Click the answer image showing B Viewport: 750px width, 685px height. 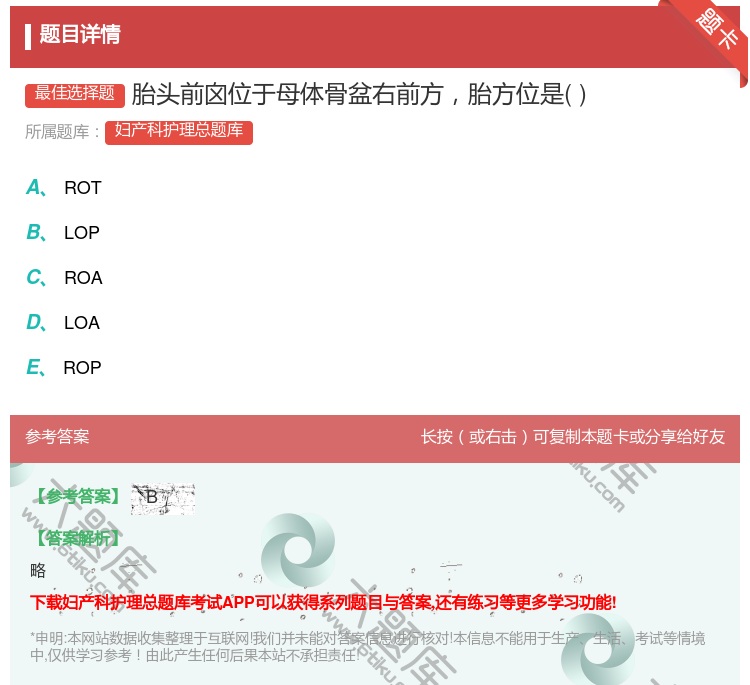163,499
